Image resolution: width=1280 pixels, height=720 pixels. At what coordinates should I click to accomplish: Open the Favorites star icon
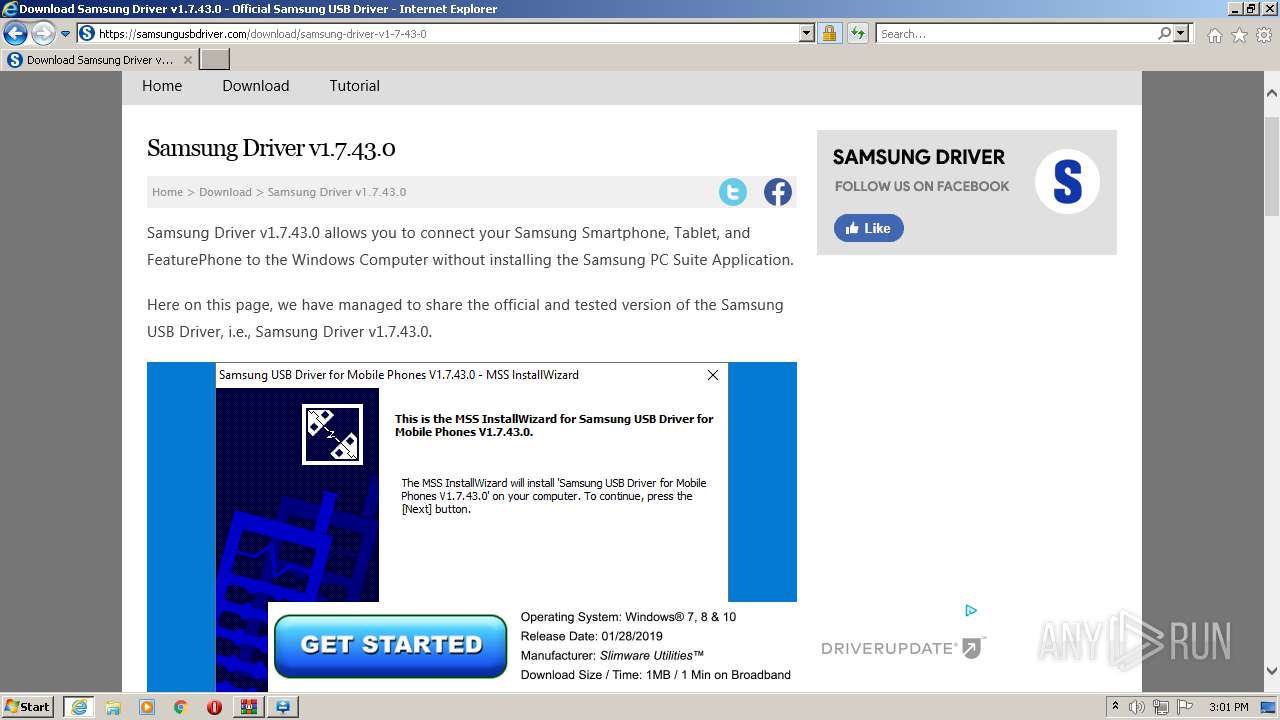[x=1239, y=35]
